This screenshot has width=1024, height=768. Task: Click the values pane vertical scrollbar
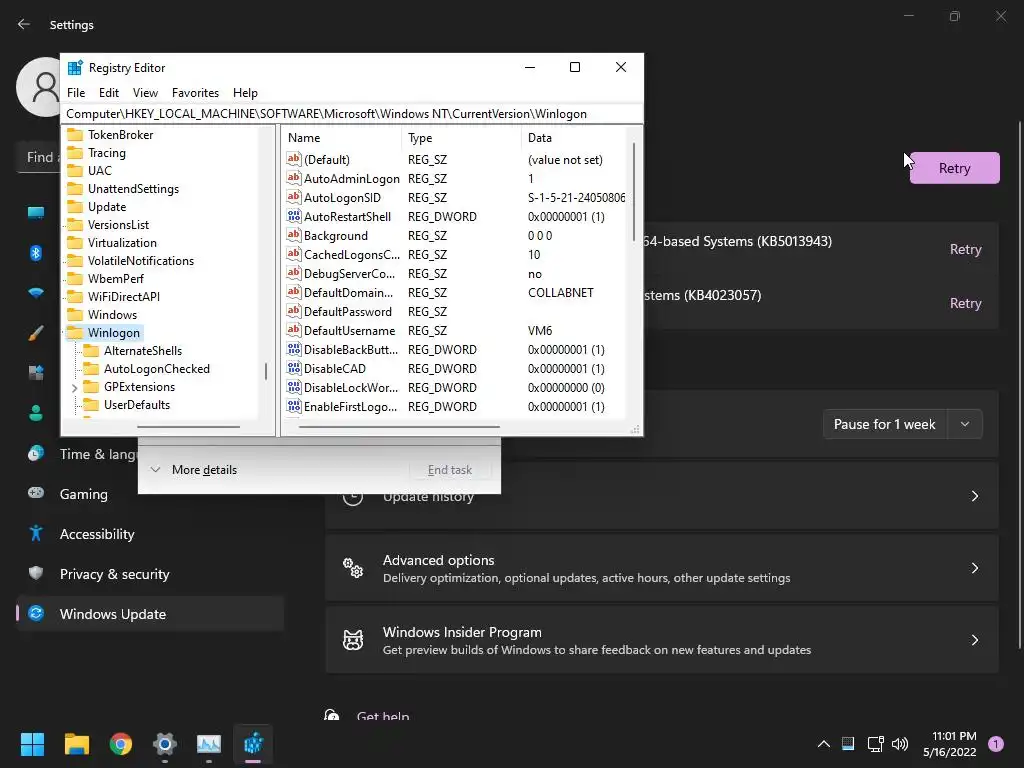click(633, 192)
